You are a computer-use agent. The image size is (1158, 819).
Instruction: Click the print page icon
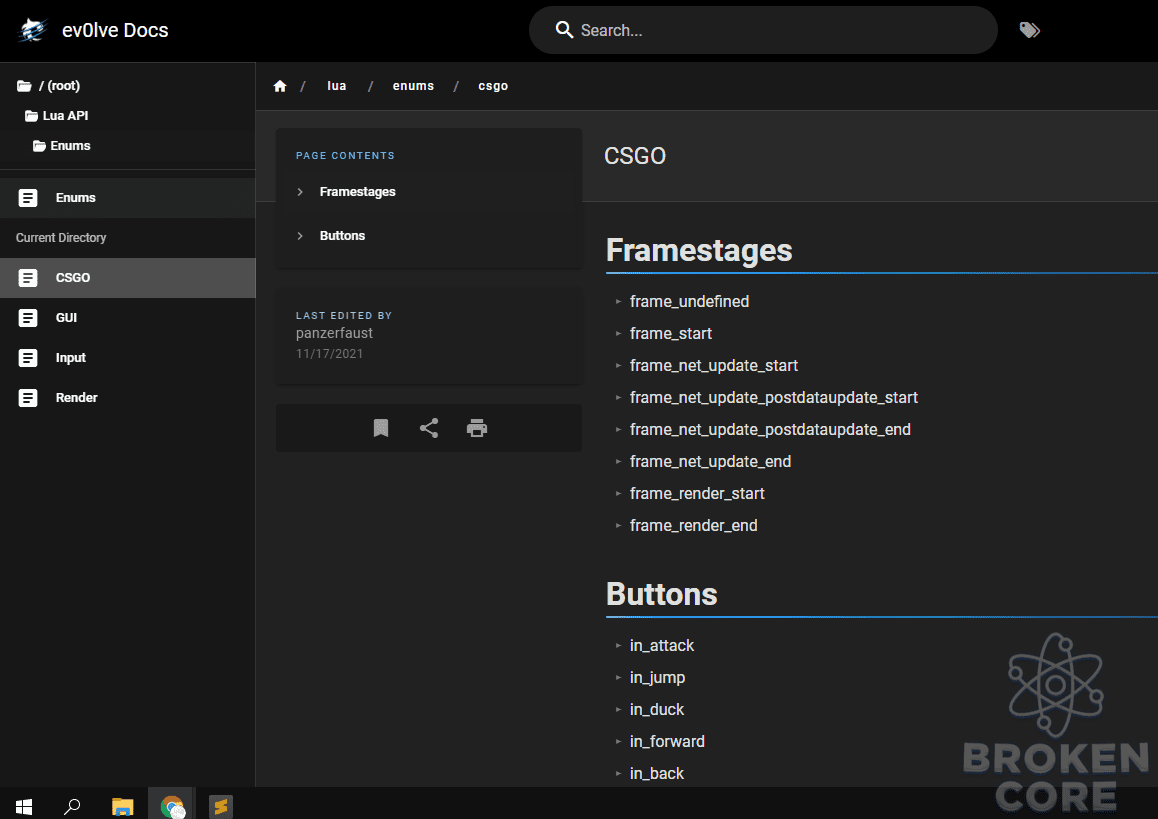coord(477,428)
